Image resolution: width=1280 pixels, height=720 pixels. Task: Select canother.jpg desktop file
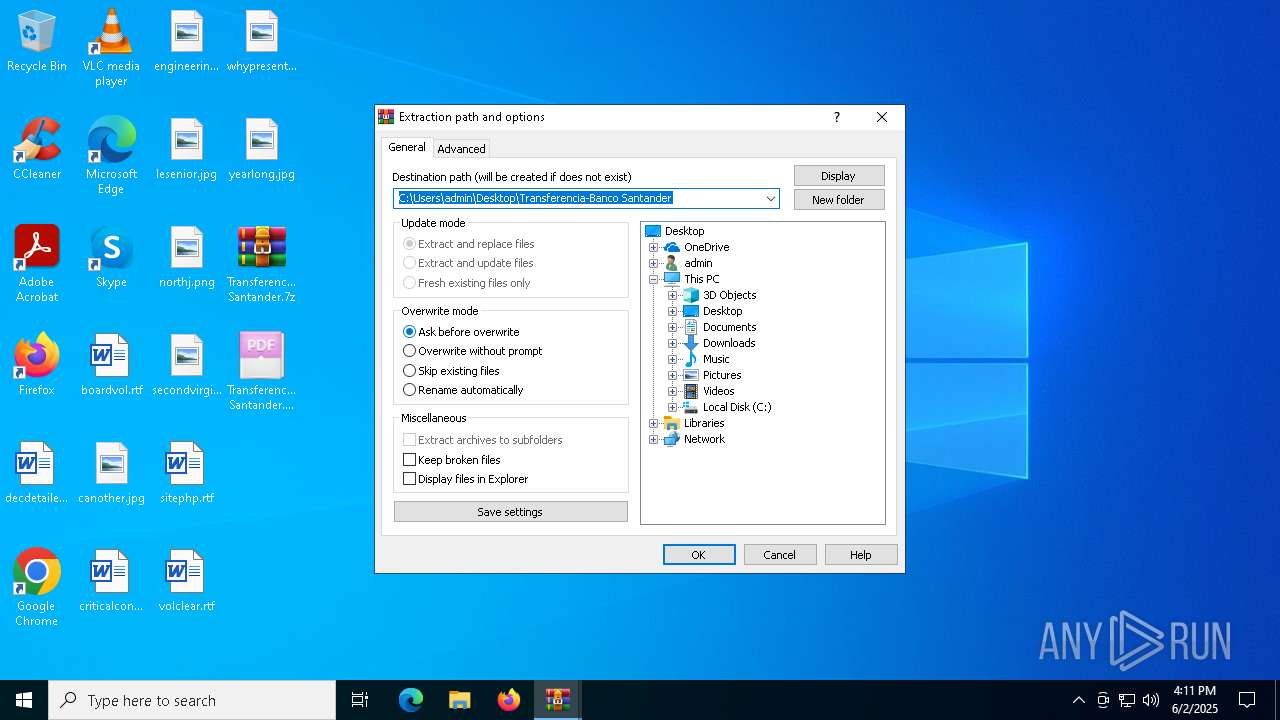pyautogui.click(x=111, y=474)
